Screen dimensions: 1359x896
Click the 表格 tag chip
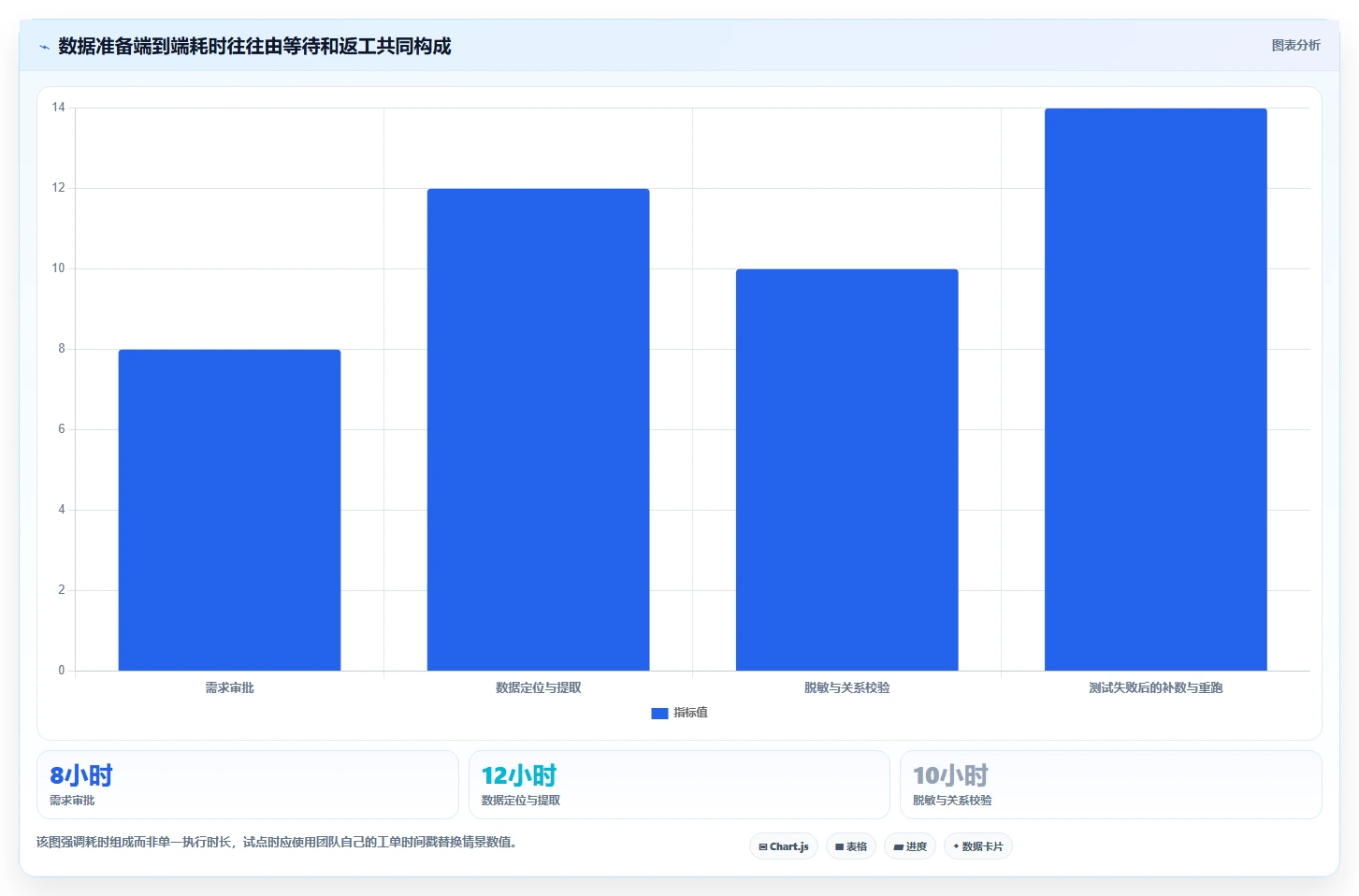coord(850,846)
